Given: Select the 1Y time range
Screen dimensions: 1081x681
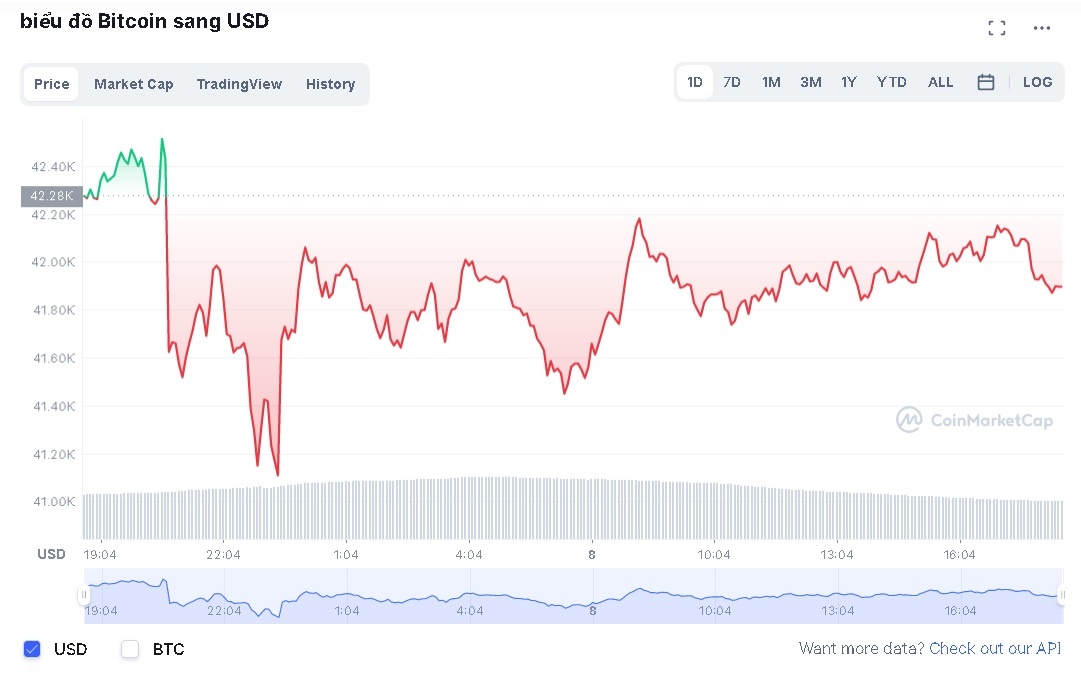Looking at the screenshot, I should coord(849,82).
